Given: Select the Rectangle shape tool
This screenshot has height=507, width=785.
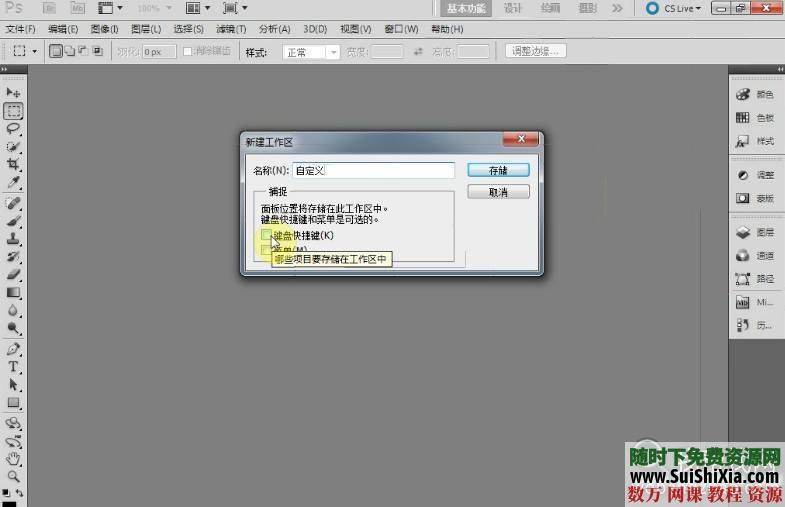Looking at the screenshot, I should pyautogui.click(x=13, y=402).
